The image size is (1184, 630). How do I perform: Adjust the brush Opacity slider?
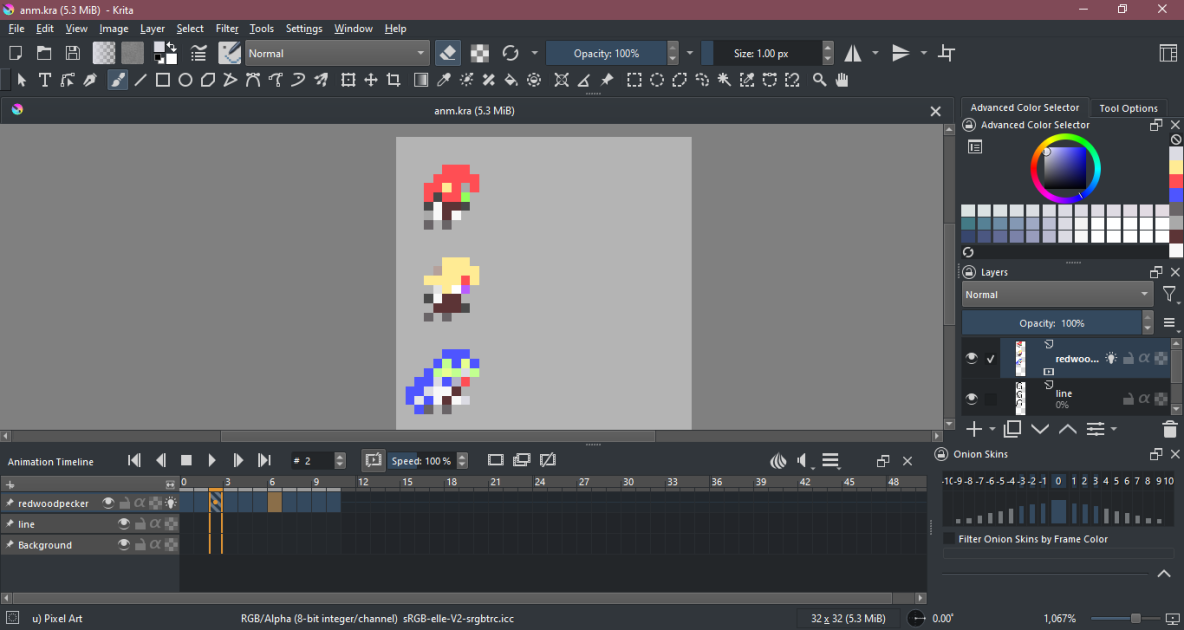606,53
